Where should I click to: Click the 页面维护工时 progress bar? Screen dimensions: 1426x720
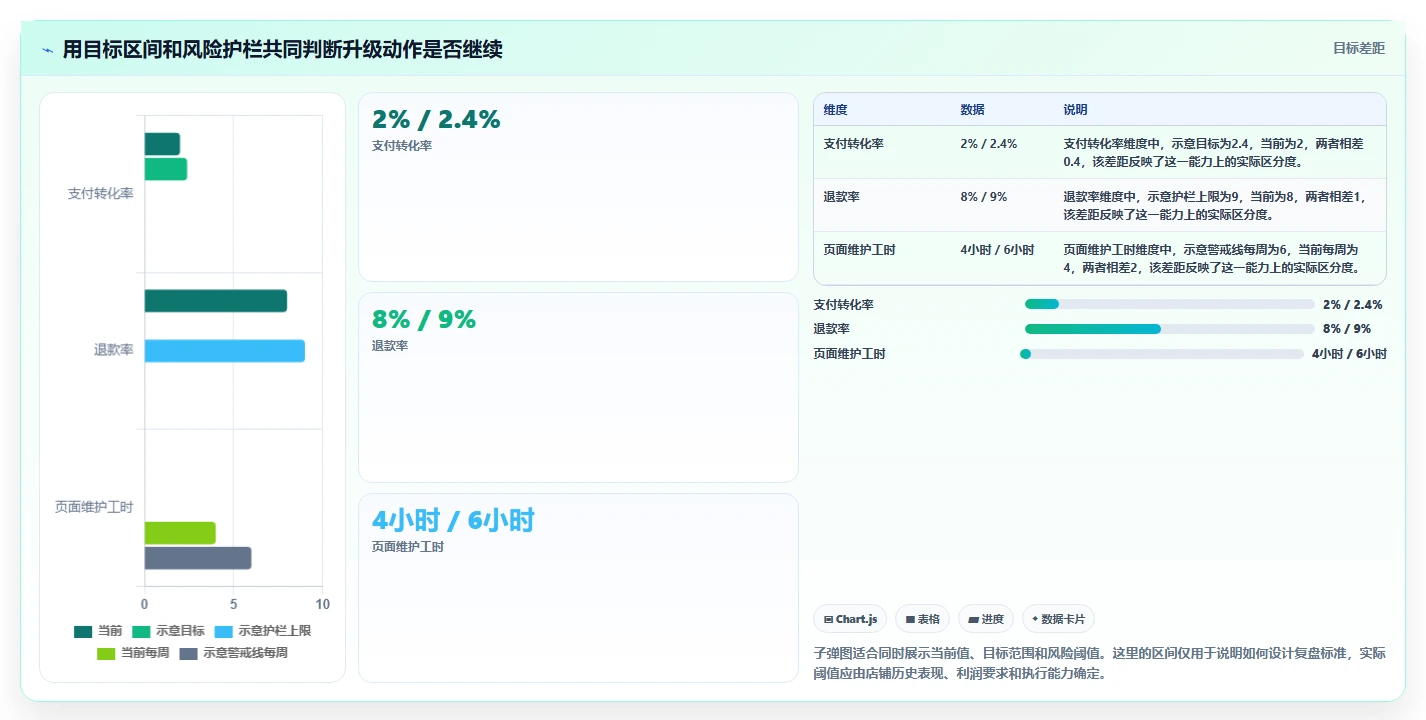pos(1162,353)
